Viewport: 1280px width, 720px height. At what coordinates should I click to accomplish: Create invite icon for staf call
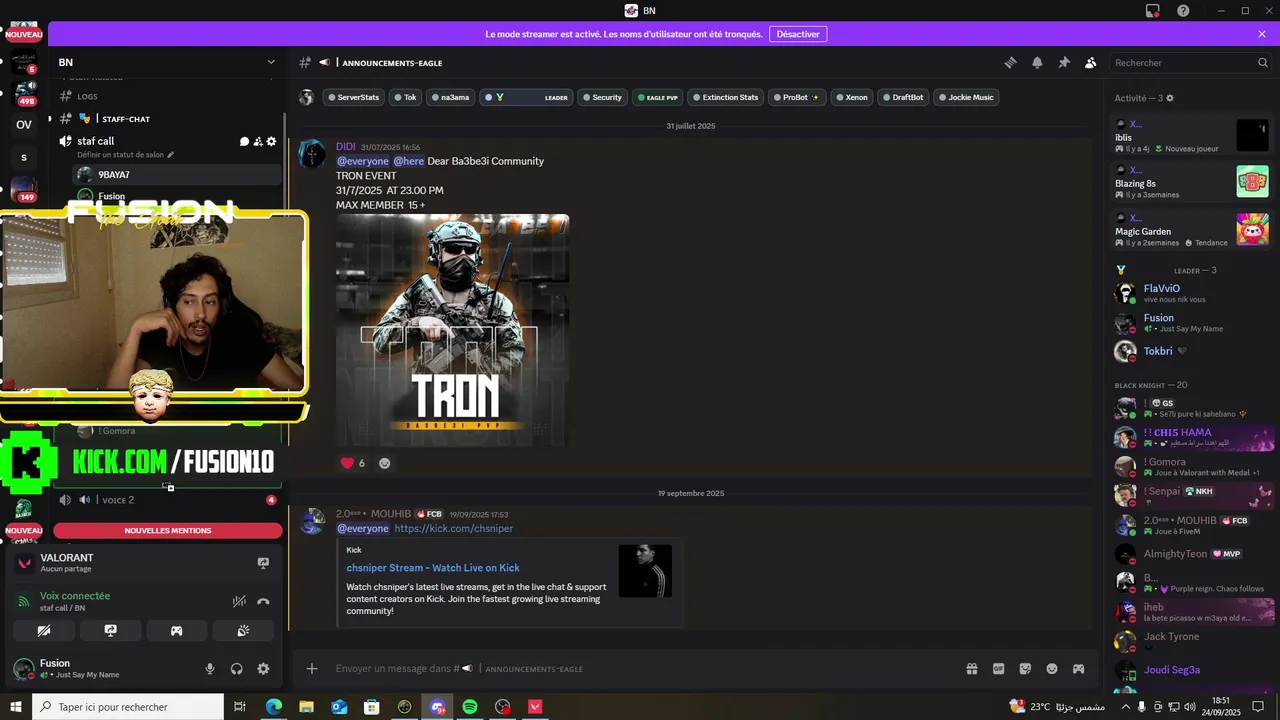pos(258,142)
